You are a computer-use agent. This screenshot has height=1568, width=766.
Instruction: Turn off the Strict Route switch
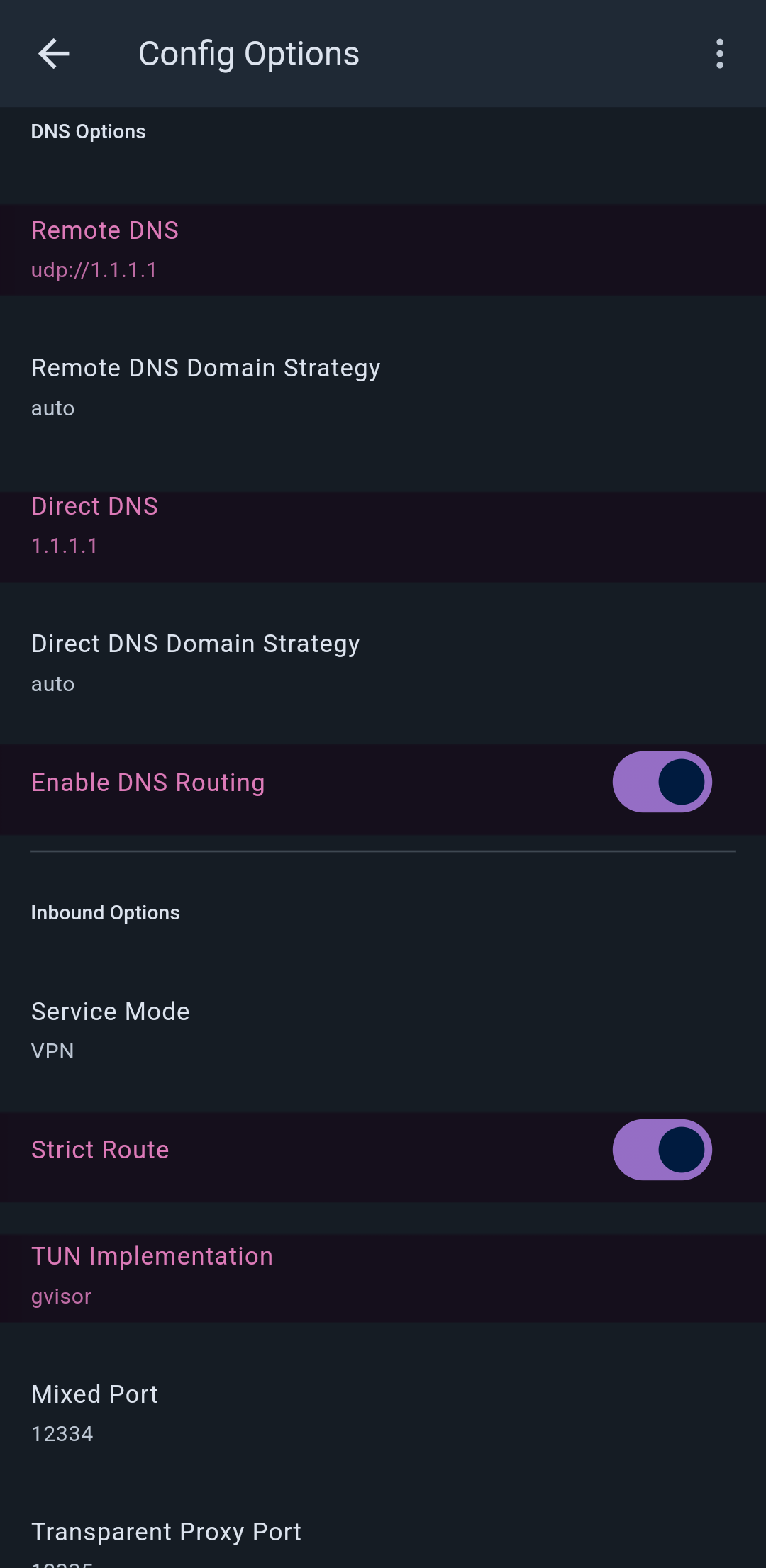coord(662,1150)
